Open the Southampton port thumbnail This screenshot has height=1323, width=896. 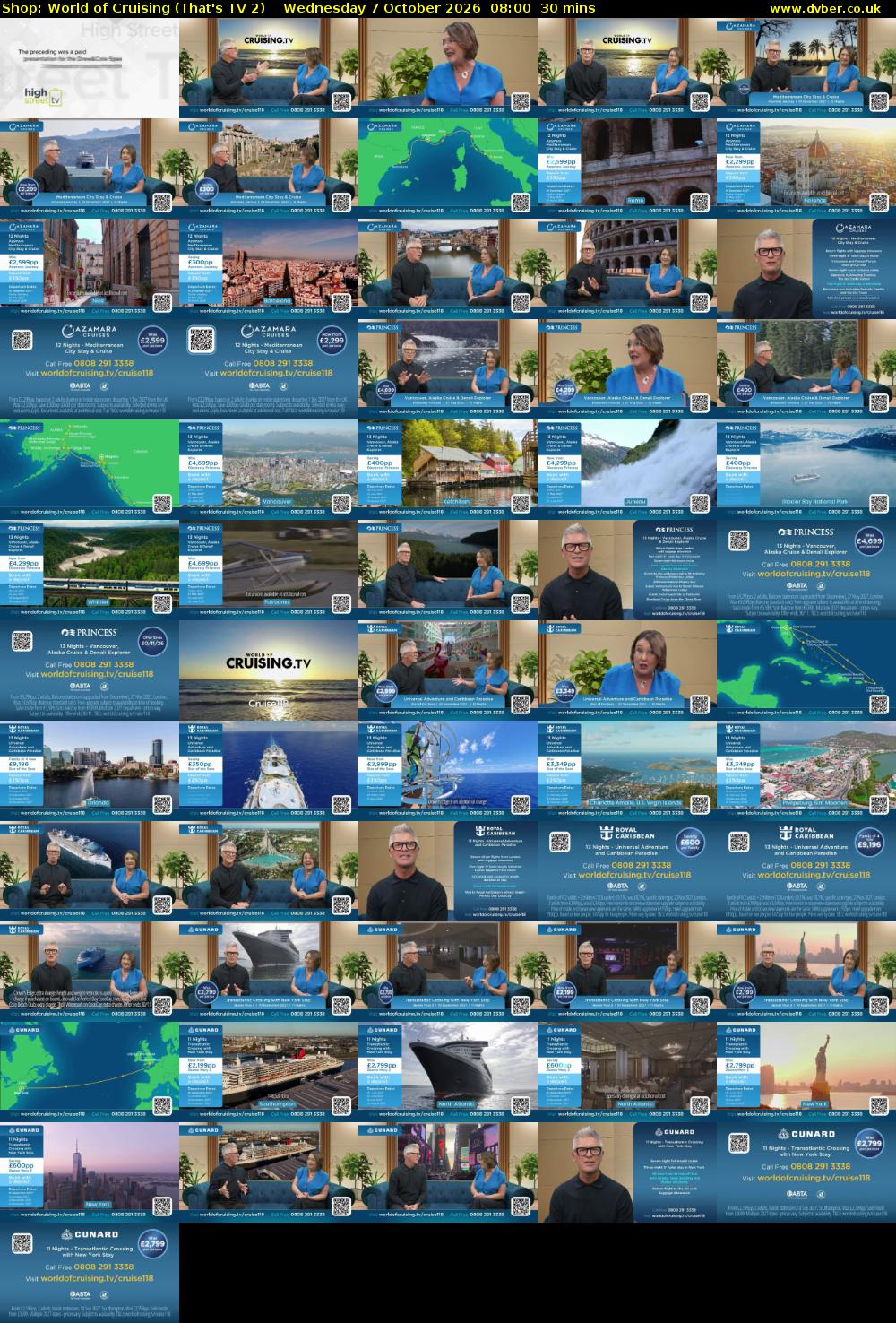pyautogui.click(x=269, y=1072)
